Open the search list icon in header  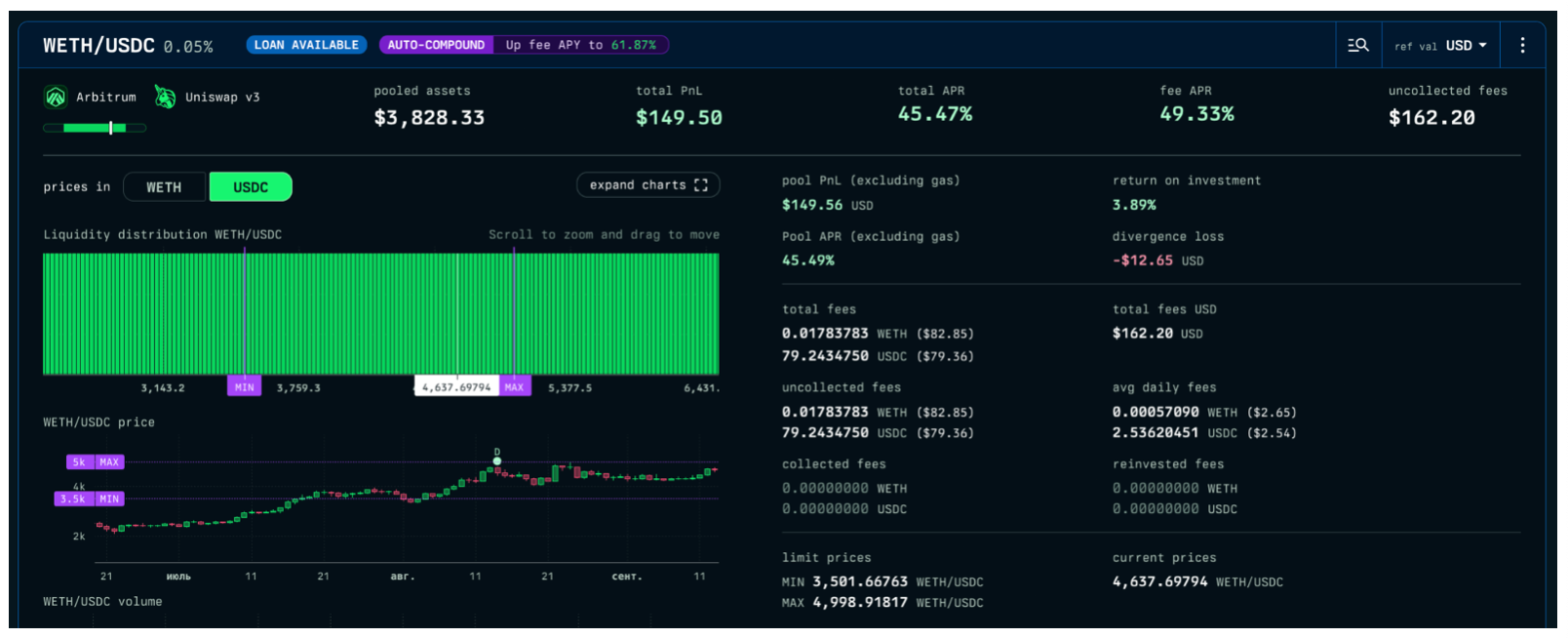point(1357,45)
